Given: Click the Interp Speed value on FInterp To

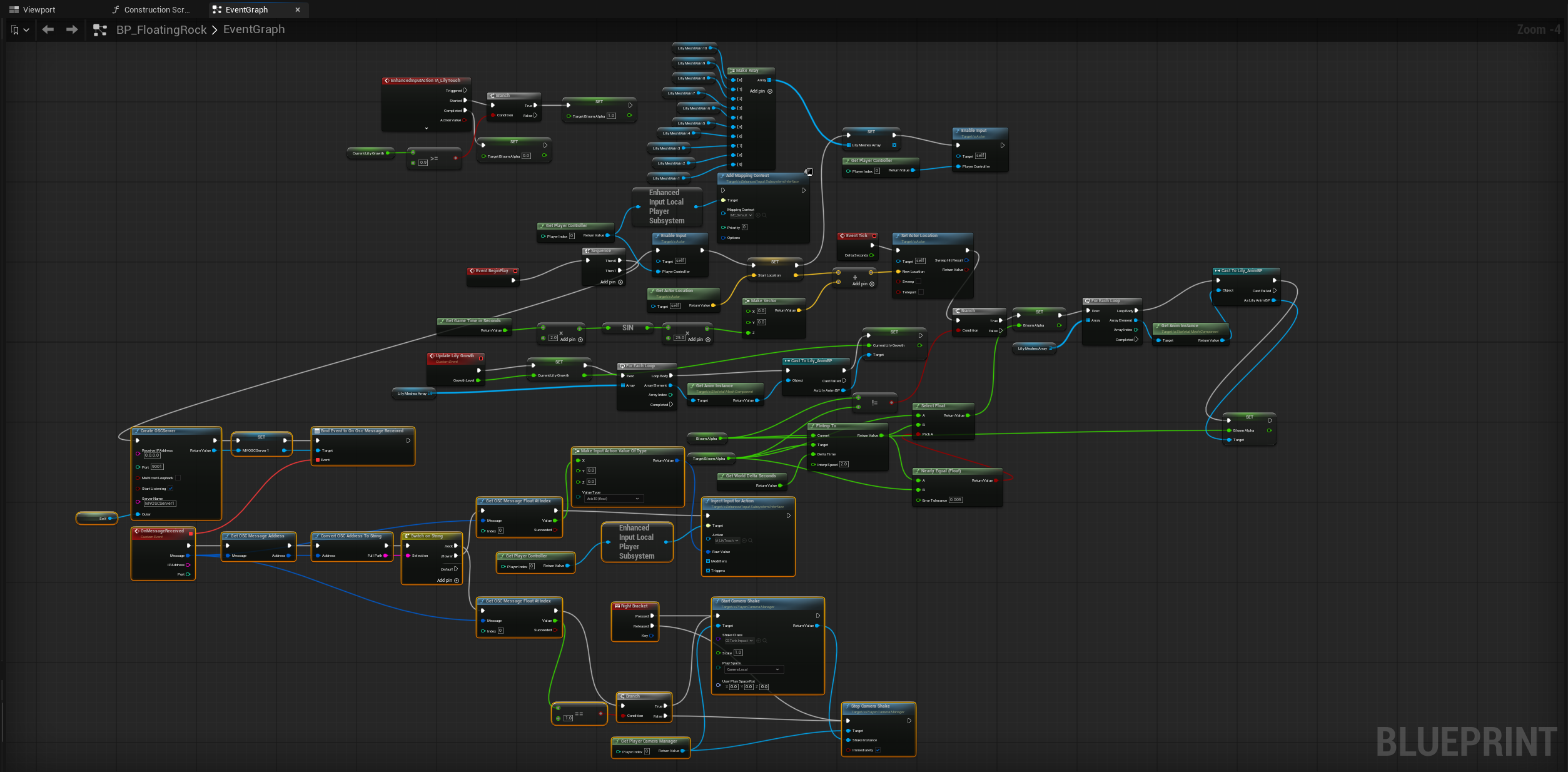Looking at the screenshot, I should 844,464.
